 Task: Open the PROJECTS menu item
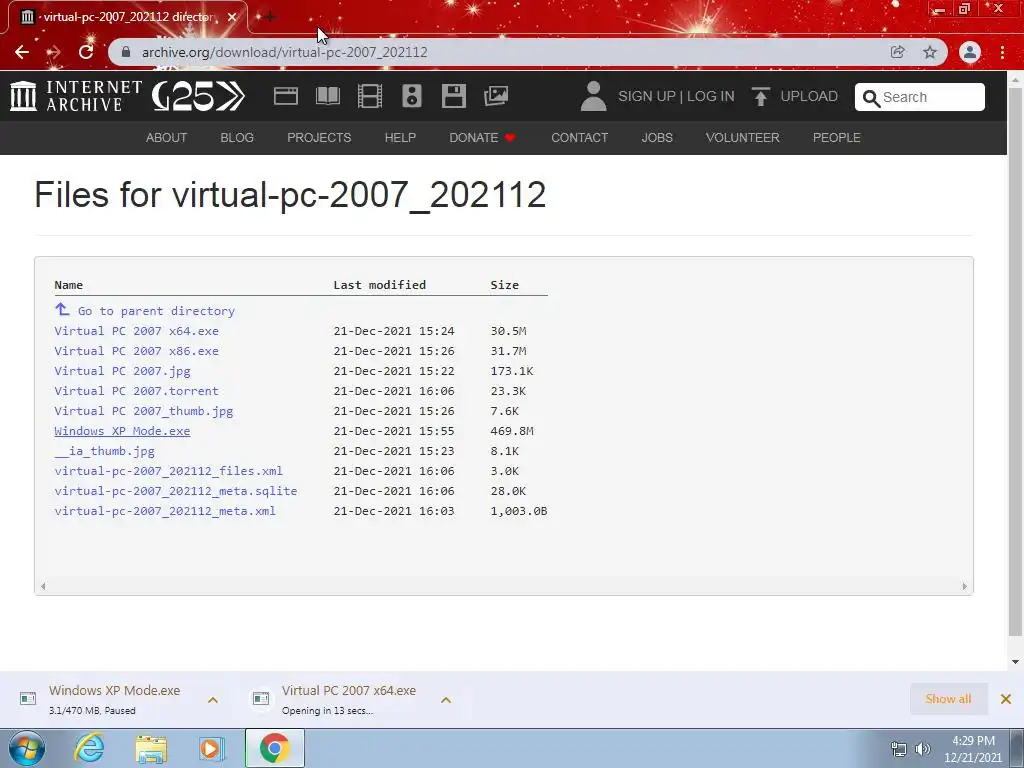tap(319, 138)
